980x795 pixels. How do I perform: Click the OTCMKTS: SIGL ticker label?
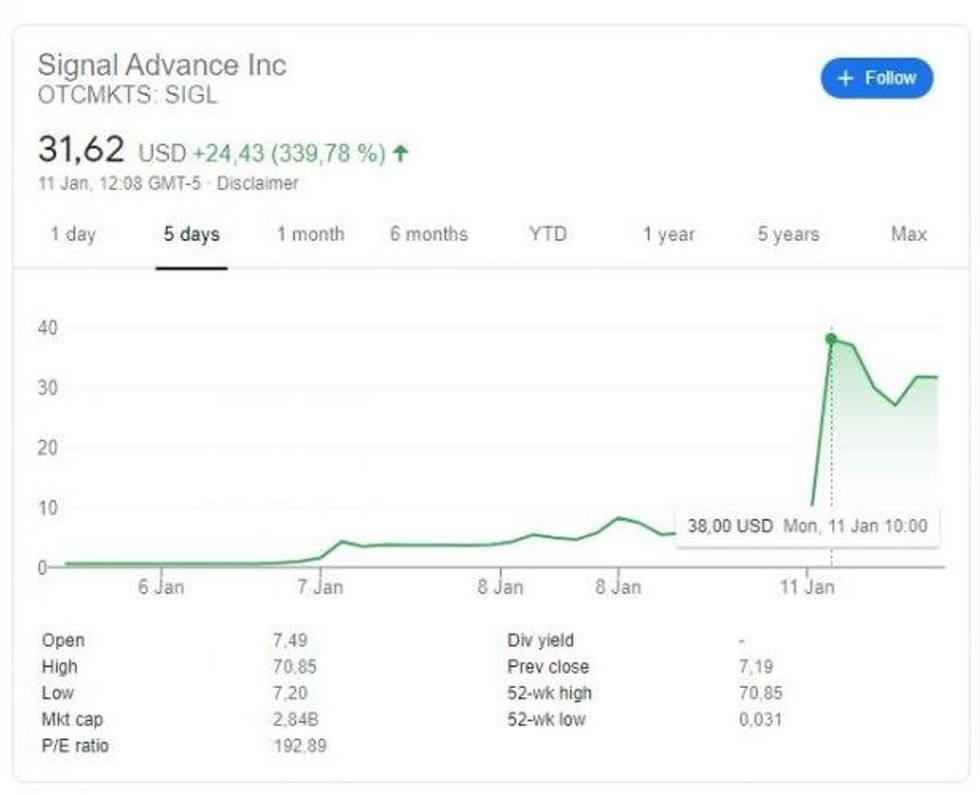(127, 94)
